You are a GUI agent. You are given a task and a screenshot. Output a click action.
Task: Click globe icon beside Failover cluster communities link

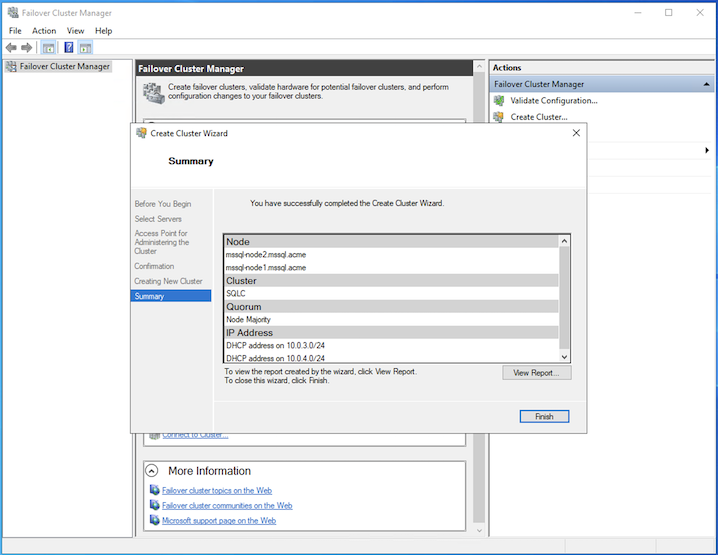(x=155, y=505)
